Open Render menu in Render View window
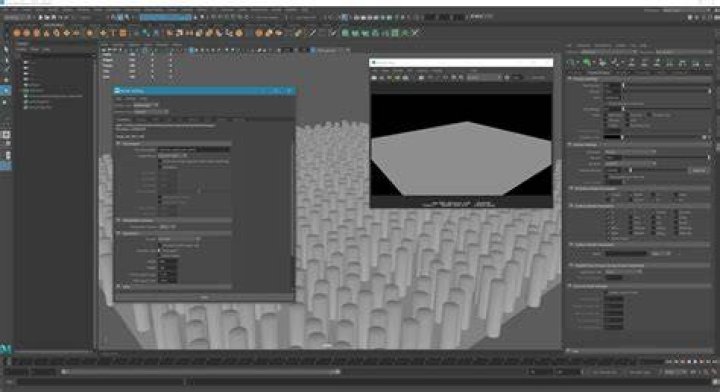 (x=398, y=71)
